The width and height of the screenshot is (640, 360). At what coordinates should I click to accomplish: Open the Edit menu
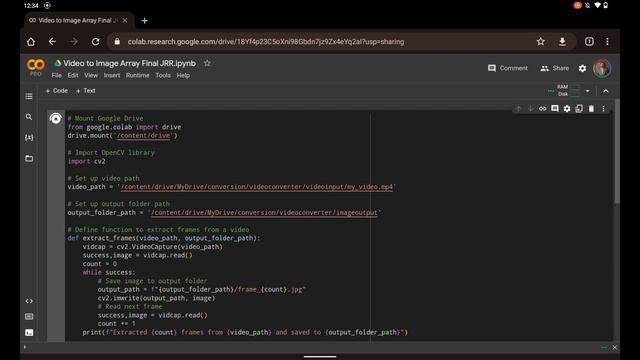[x=73, y=76]
